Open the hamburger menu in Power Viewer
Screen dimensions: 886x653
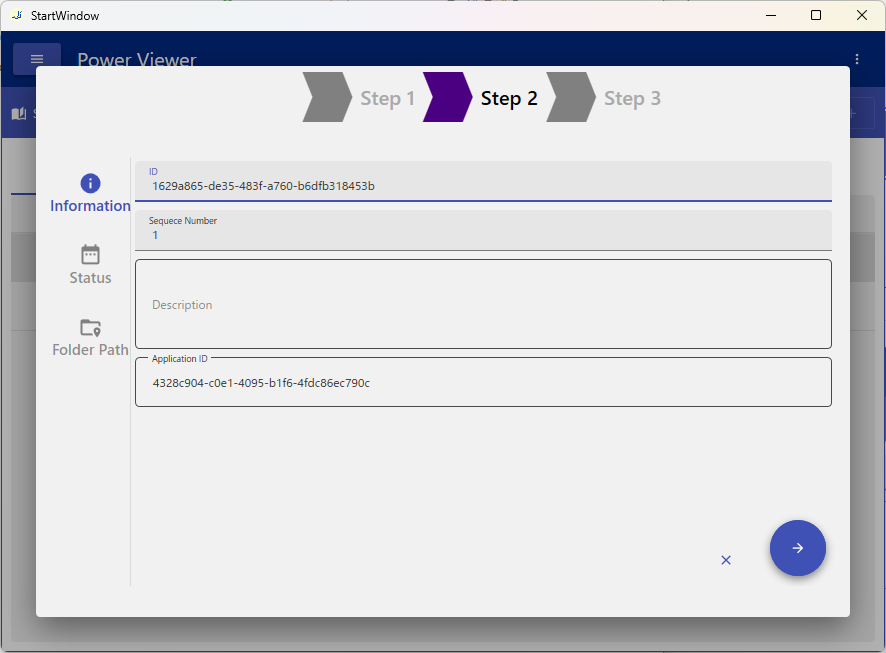37,59
